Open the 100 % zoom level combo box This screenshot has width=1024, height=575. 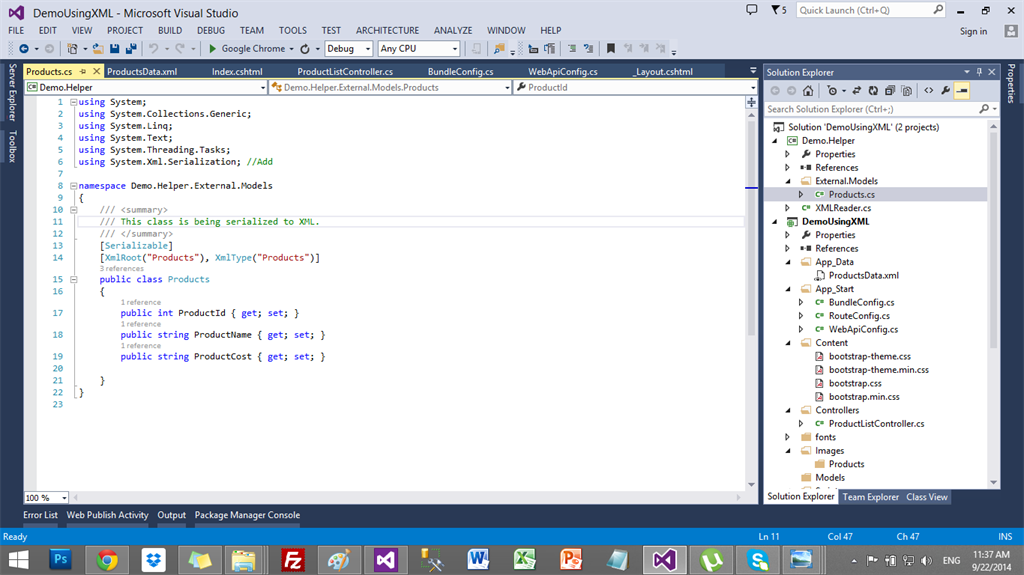click(x=64, y=498)
